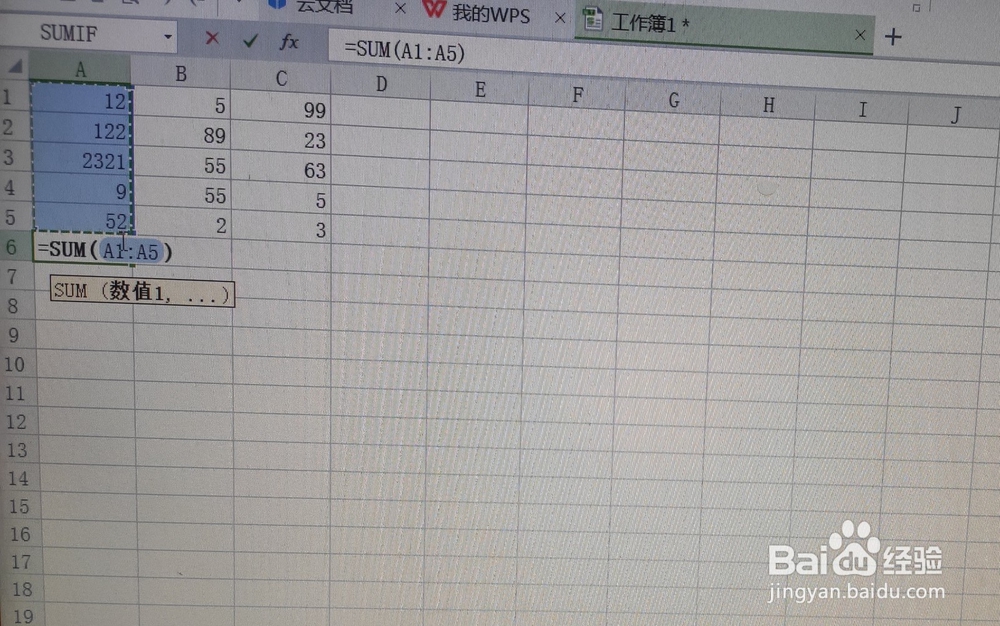
Task: Click the select-all corner triangle
Action: click(15, 66)
